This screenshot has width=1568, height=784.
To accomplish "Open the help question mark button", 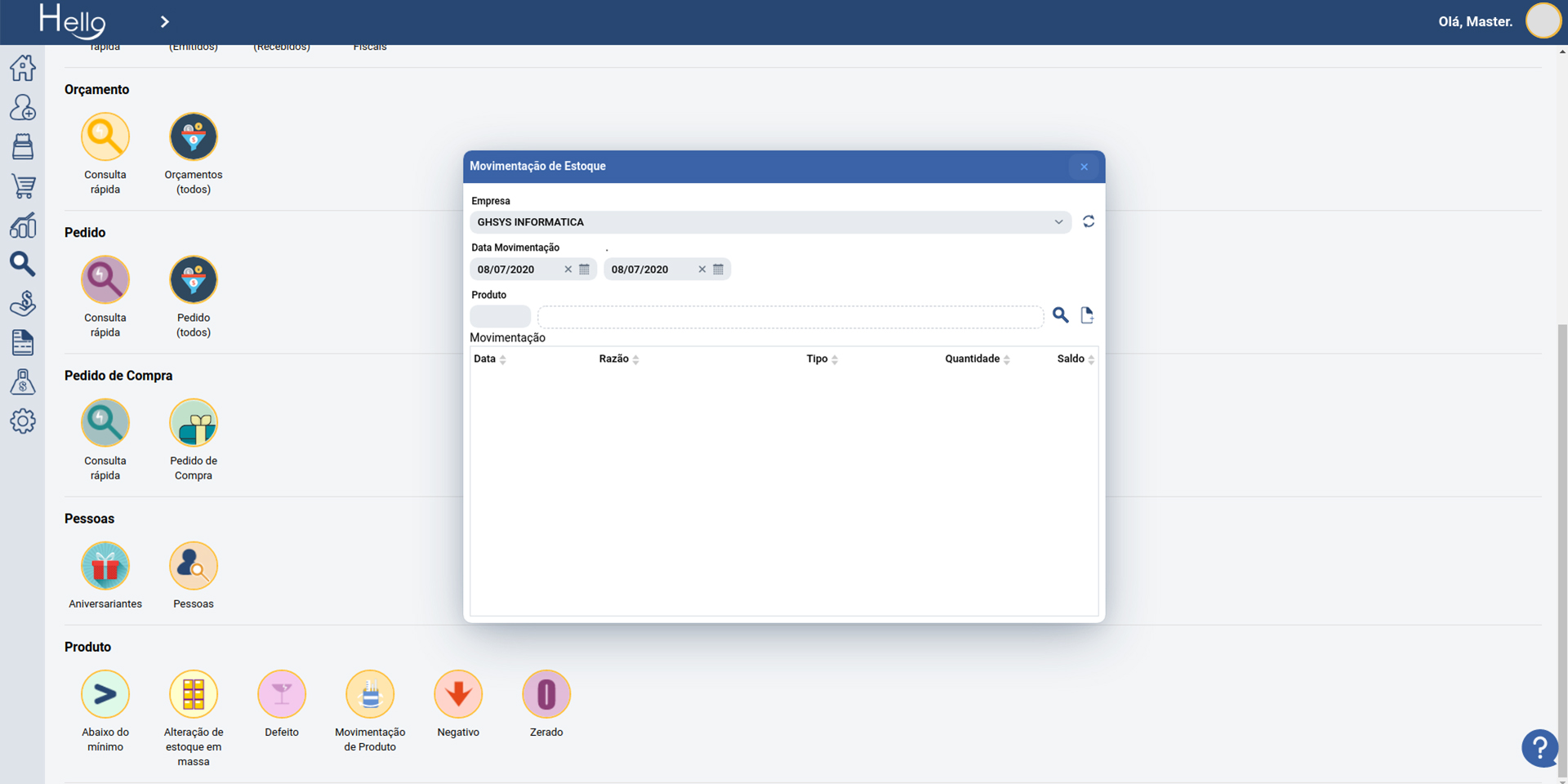I will [x=1539, y=747].
